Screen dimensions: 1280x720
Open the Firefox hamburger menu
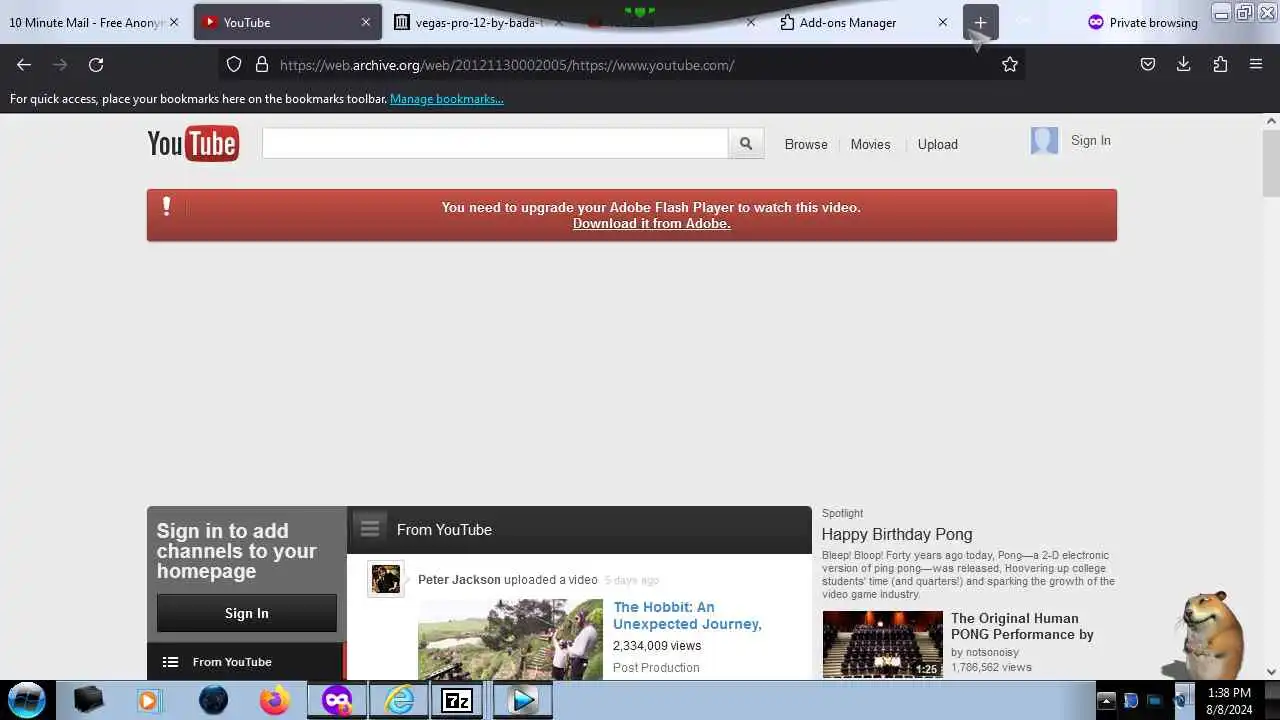click(x=1256, y=64)
